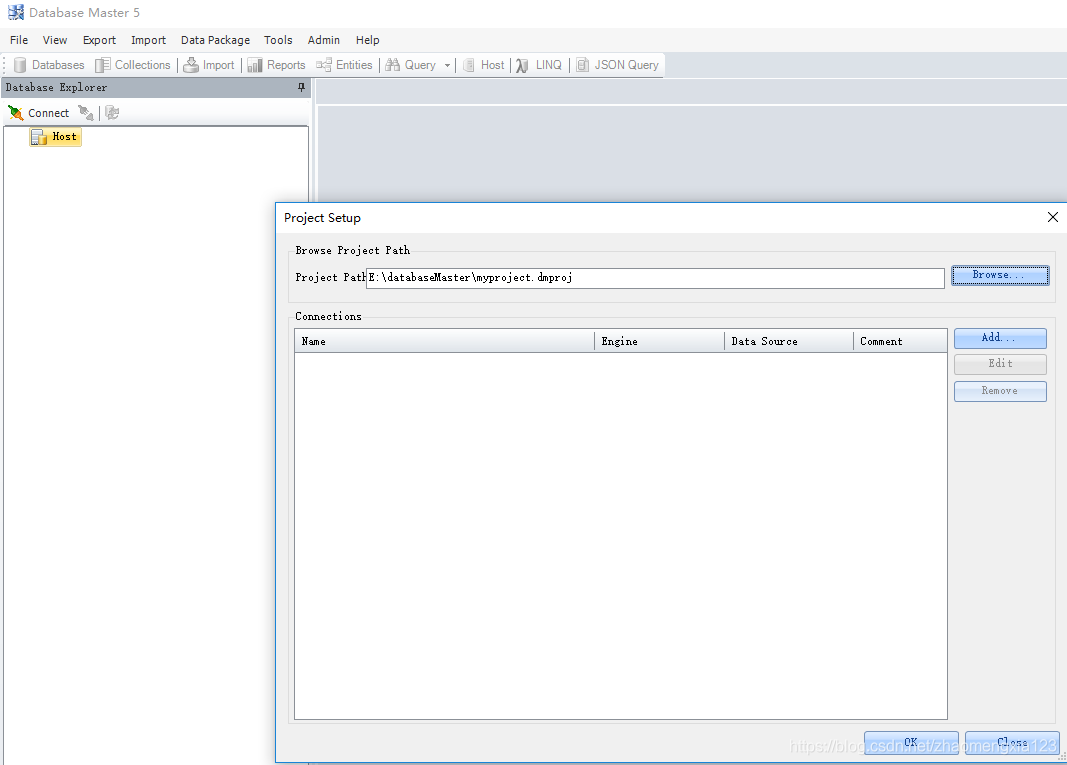Click Connect in Database Explorer
This screenshot has width=1067, height=765.
coord(39,113)
